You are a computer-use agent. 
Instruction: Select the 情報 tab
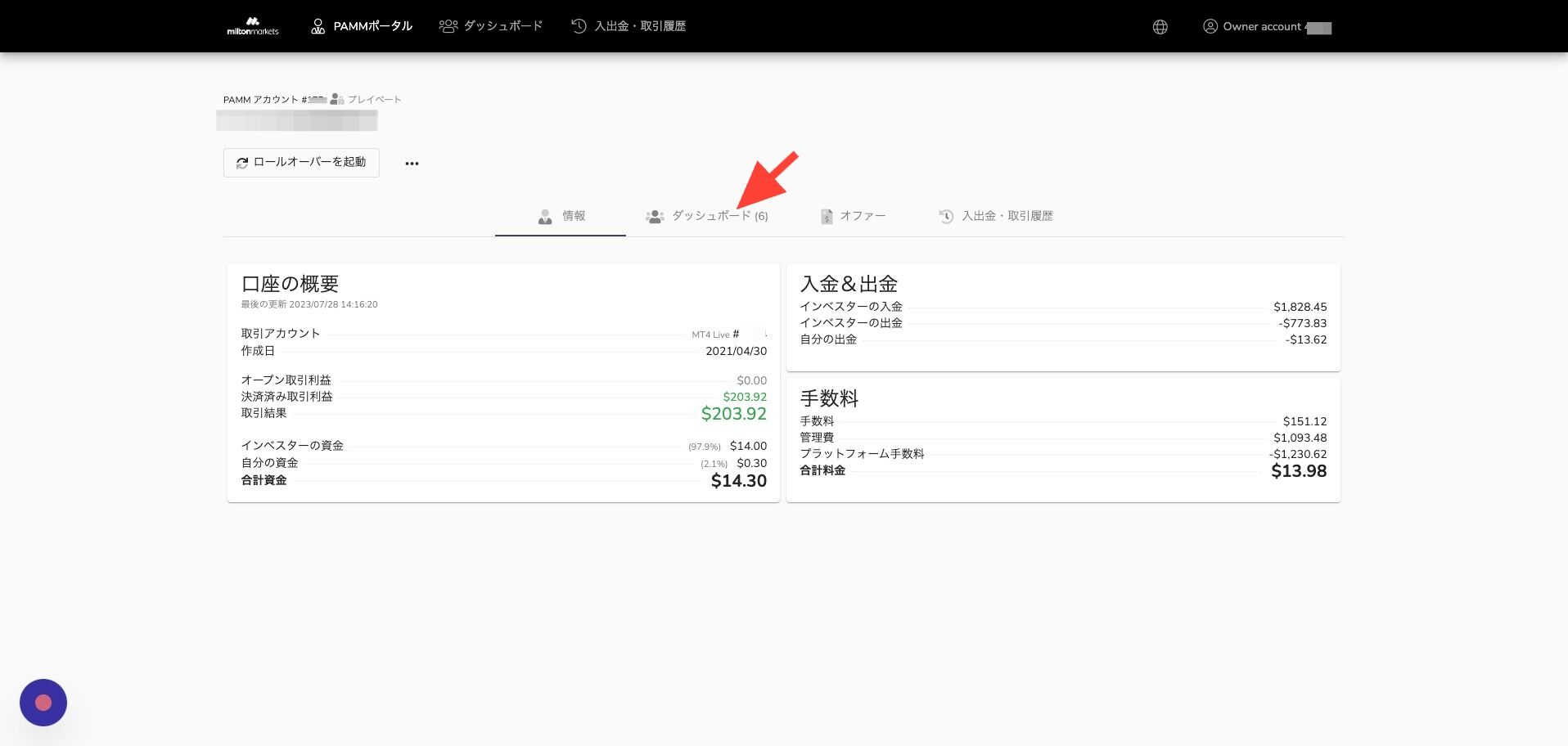561,216
